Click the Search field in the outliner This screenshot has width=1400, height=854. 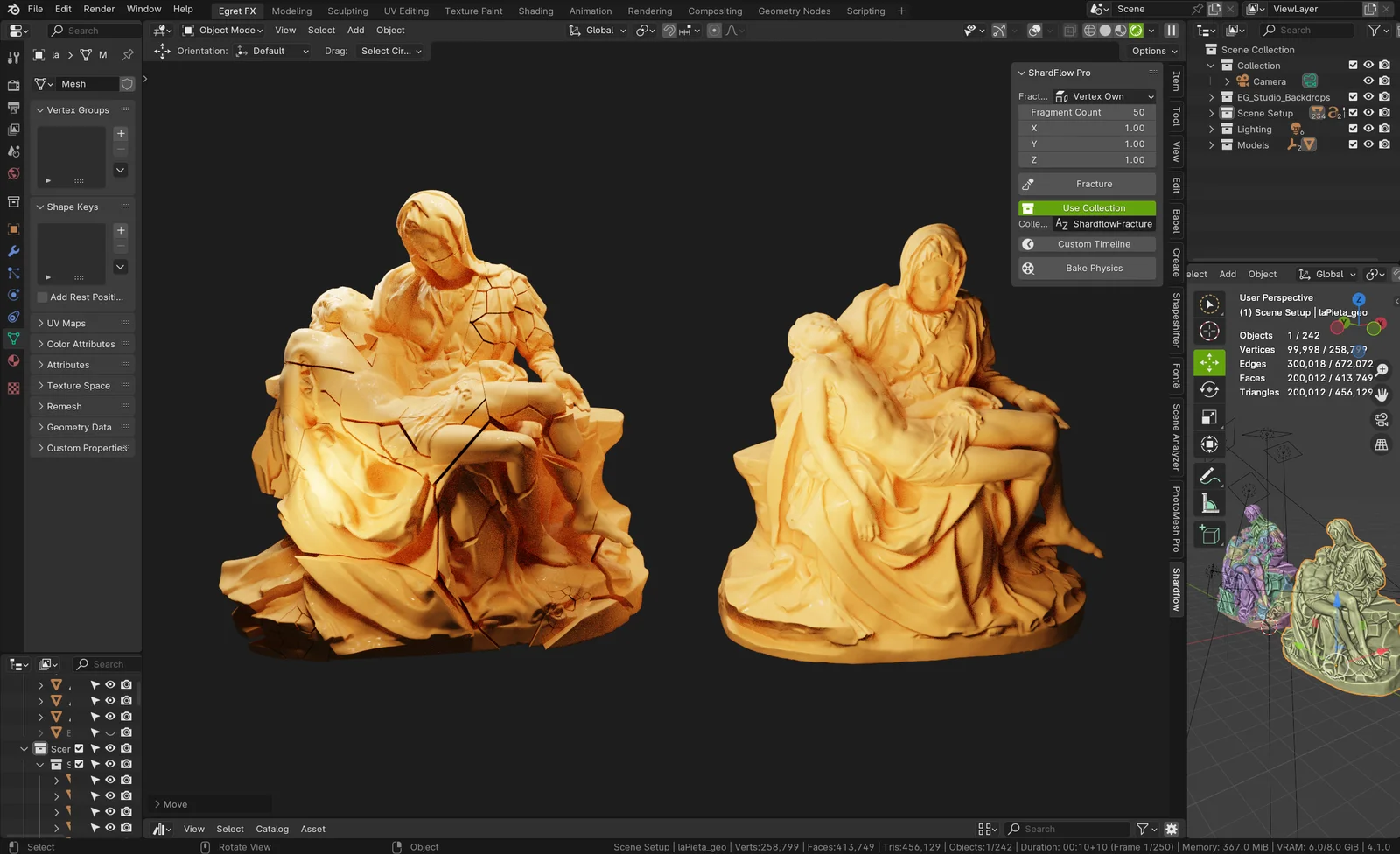1307,29
